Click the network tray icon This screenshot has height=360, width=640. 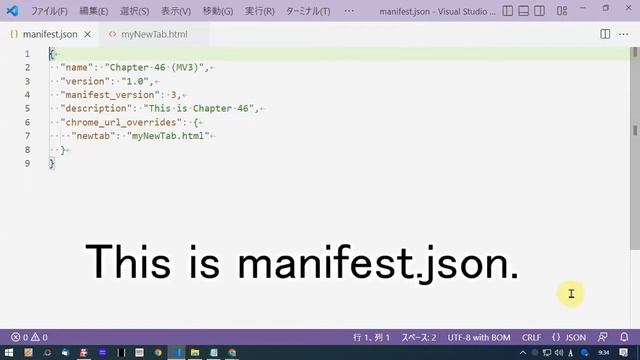coord(547,352)
